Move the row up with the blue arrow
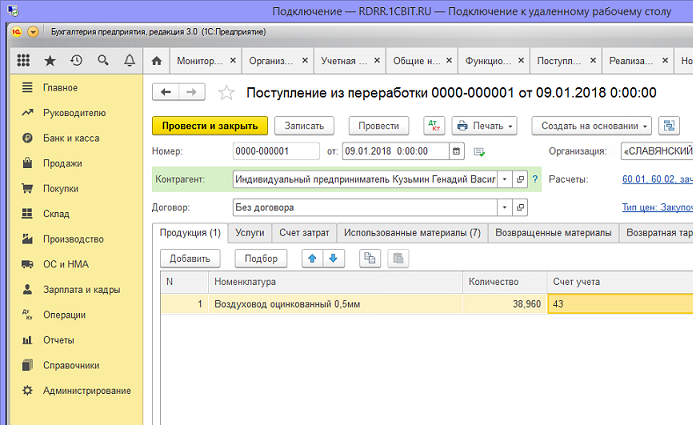693x425 pixels. pos(310,258)
